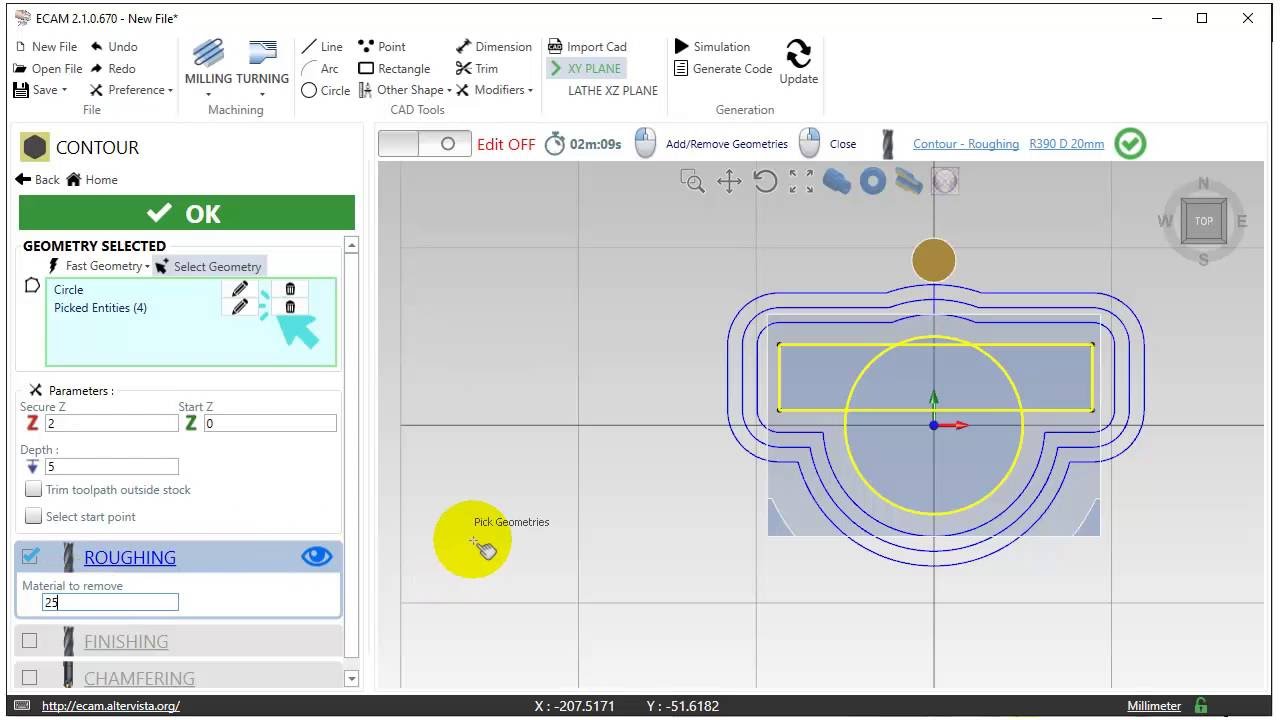Toggle the Edit OFF switch
The width and height of the screenshot is (1280, 720).
(x=425, y=144)
